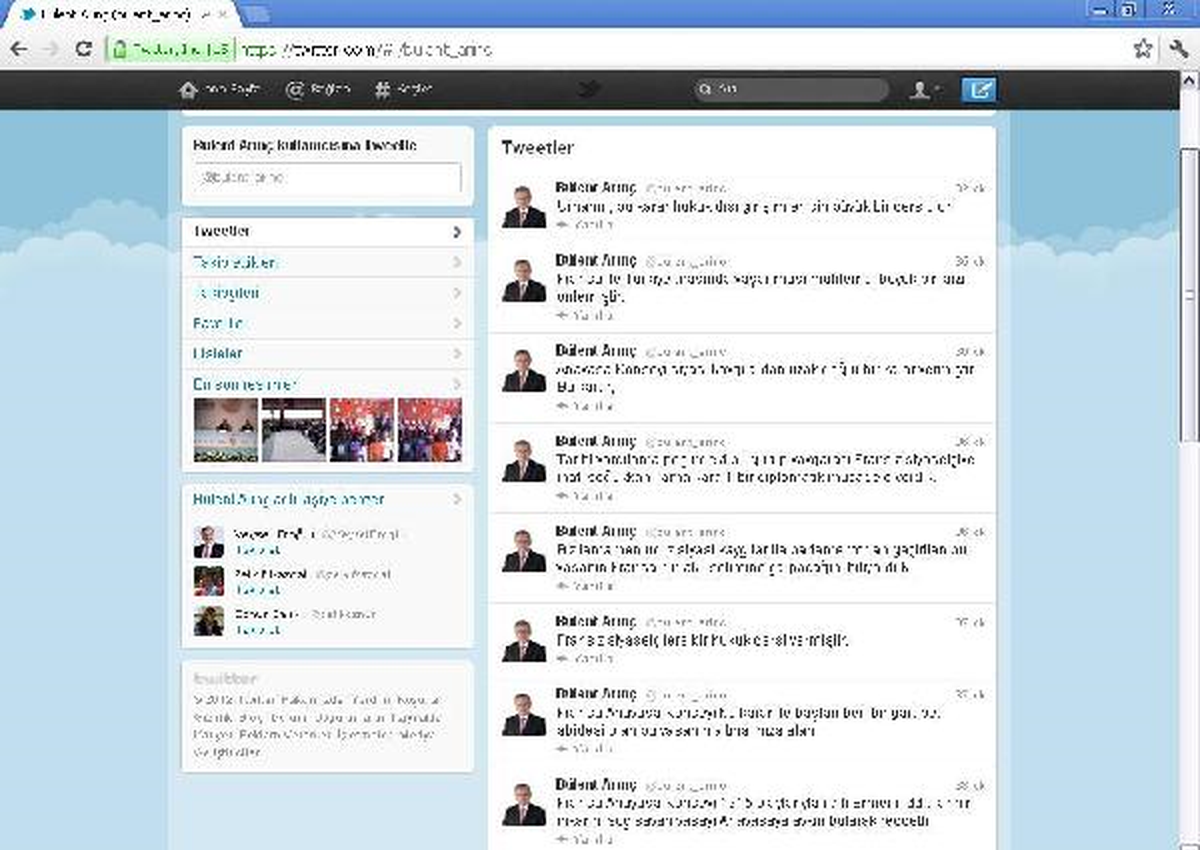
Task: Reply to tweet containing 'hukuk dışı girişimler'
Action: click(x=585, y=225)
